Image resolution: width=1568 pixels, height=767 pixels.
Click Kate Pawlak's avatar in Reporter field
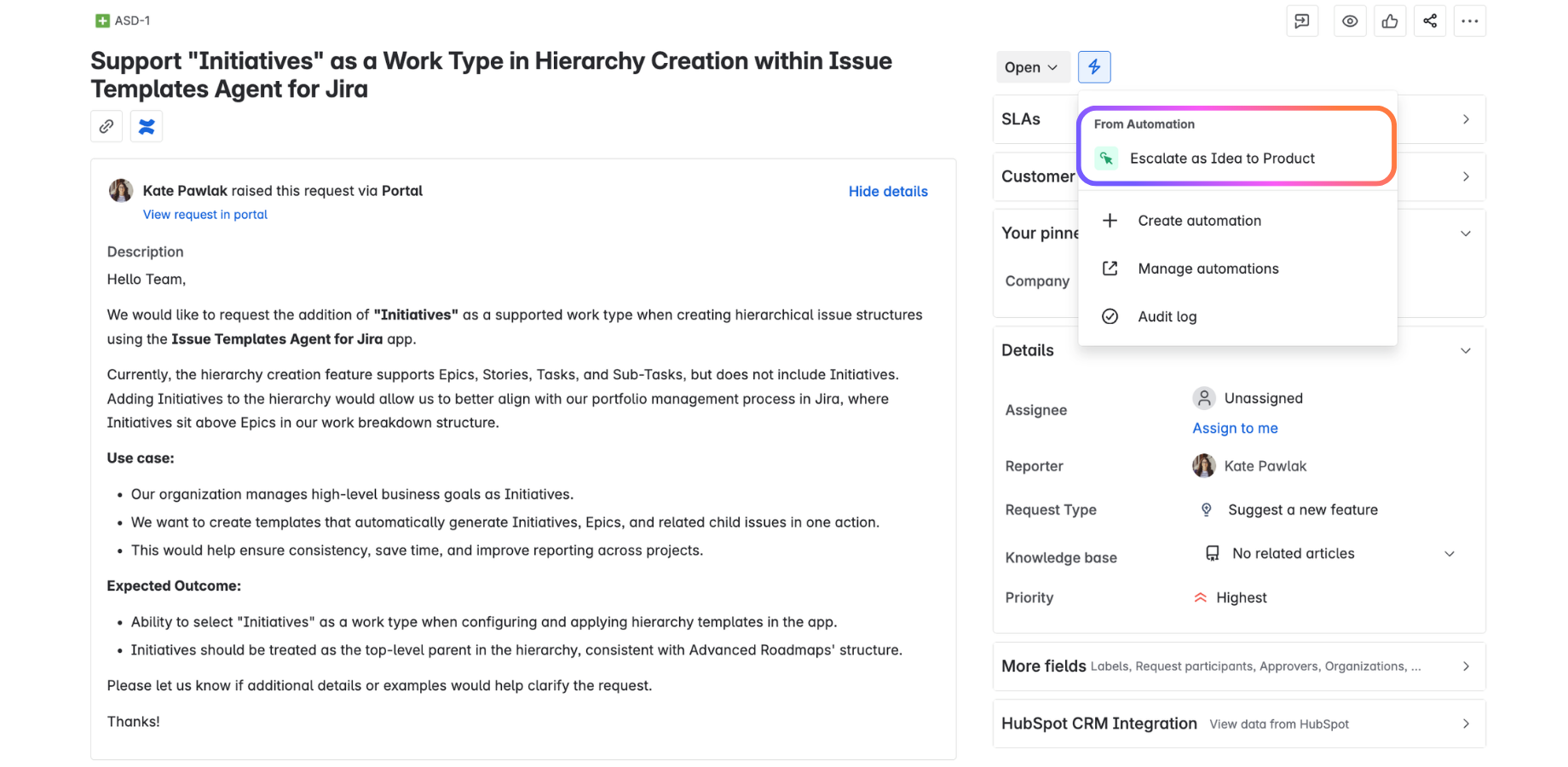tap(1204, 465)
